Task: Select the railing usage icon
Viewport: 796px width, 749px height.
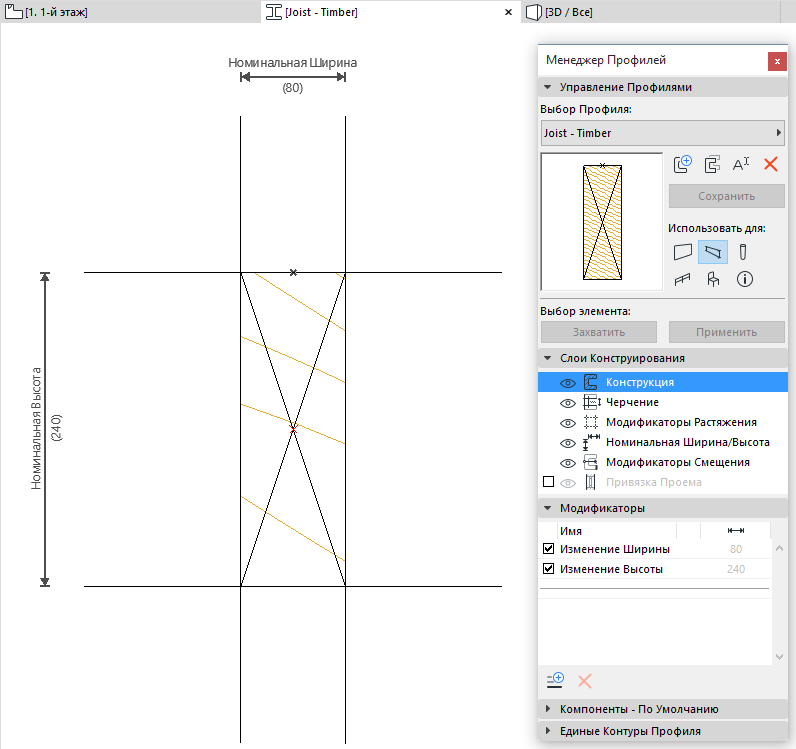Action: pyautogui.click(x=683, y=279)
